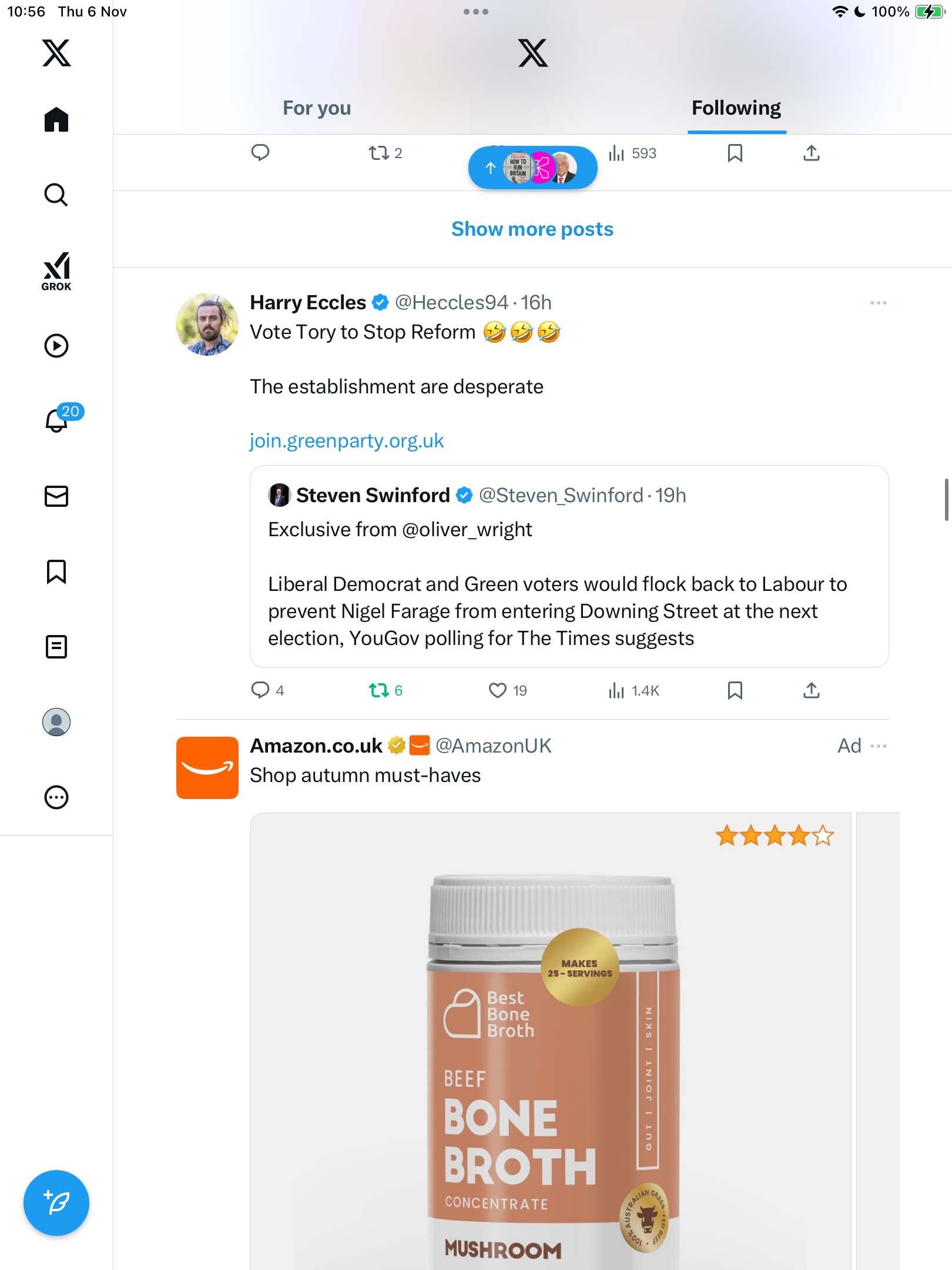Tap the compose new post button
The image size is (952, 1270).
(56, 1203)
